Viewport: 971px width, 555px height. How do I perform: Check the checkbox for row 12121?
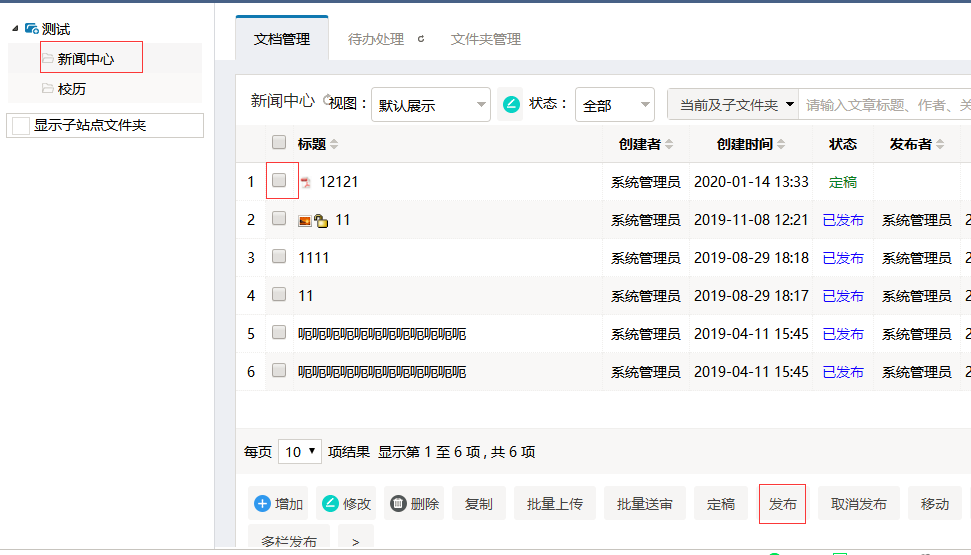pyautogui.click(x=279, y=181)
